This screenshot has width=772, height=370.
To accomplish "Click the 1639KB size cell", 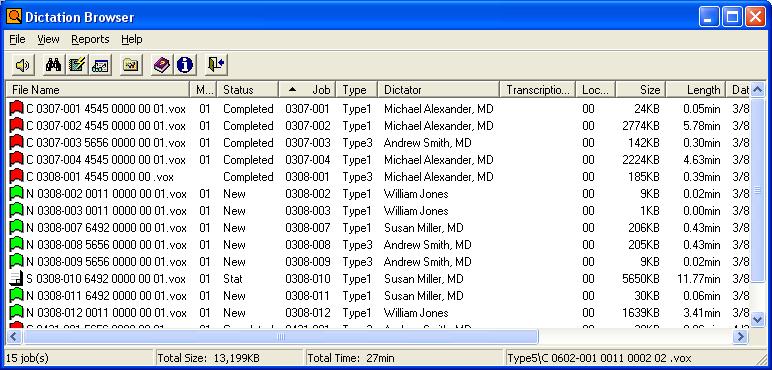I will coord(641,312).
